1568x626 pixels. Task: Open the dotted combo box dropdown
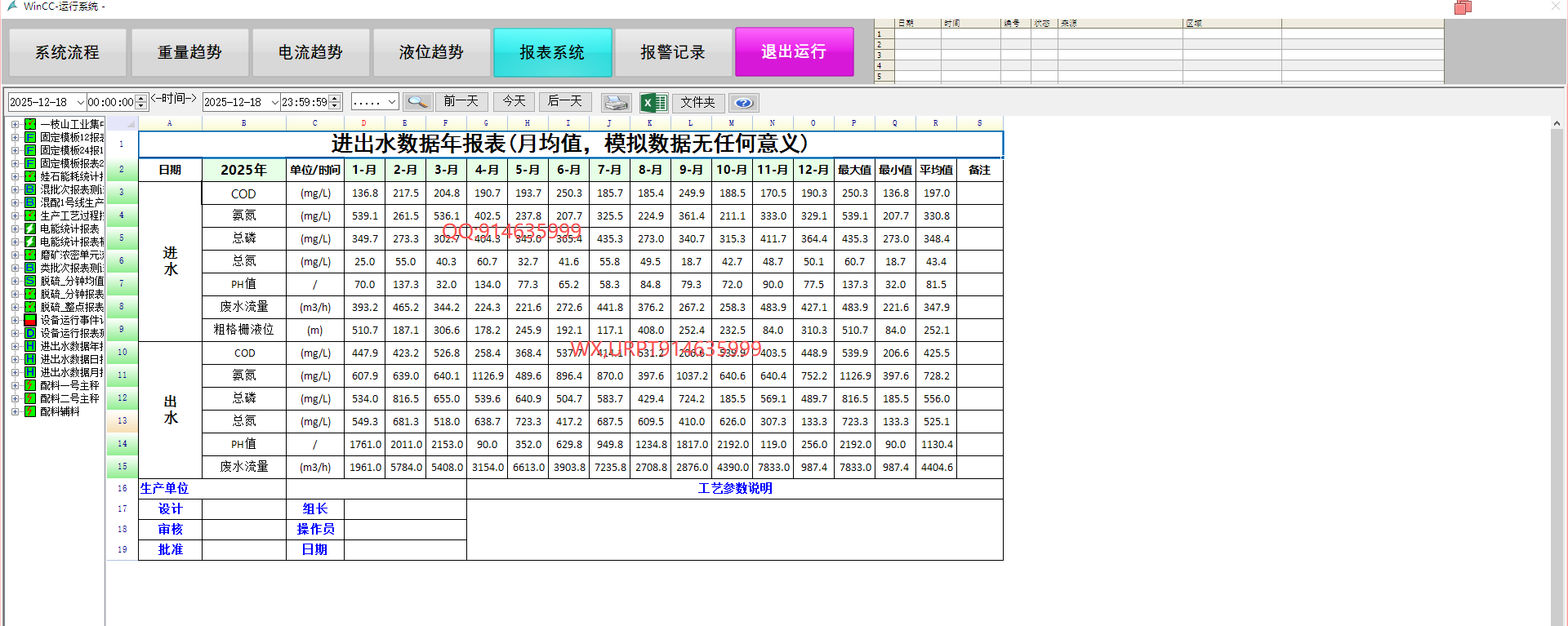392,102
